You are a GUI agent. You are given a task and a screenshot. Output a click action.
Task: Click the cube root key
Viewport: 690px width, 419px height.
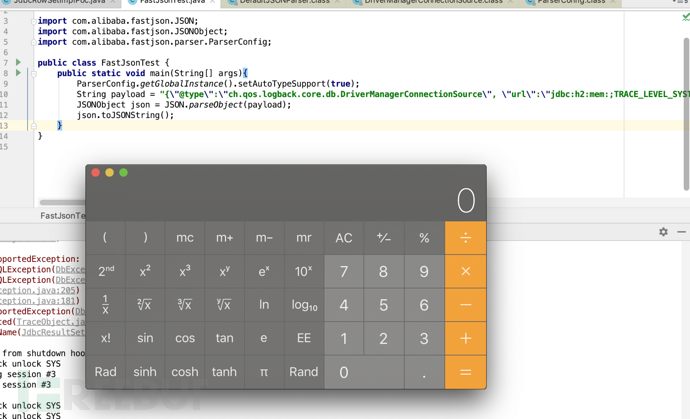185,305
